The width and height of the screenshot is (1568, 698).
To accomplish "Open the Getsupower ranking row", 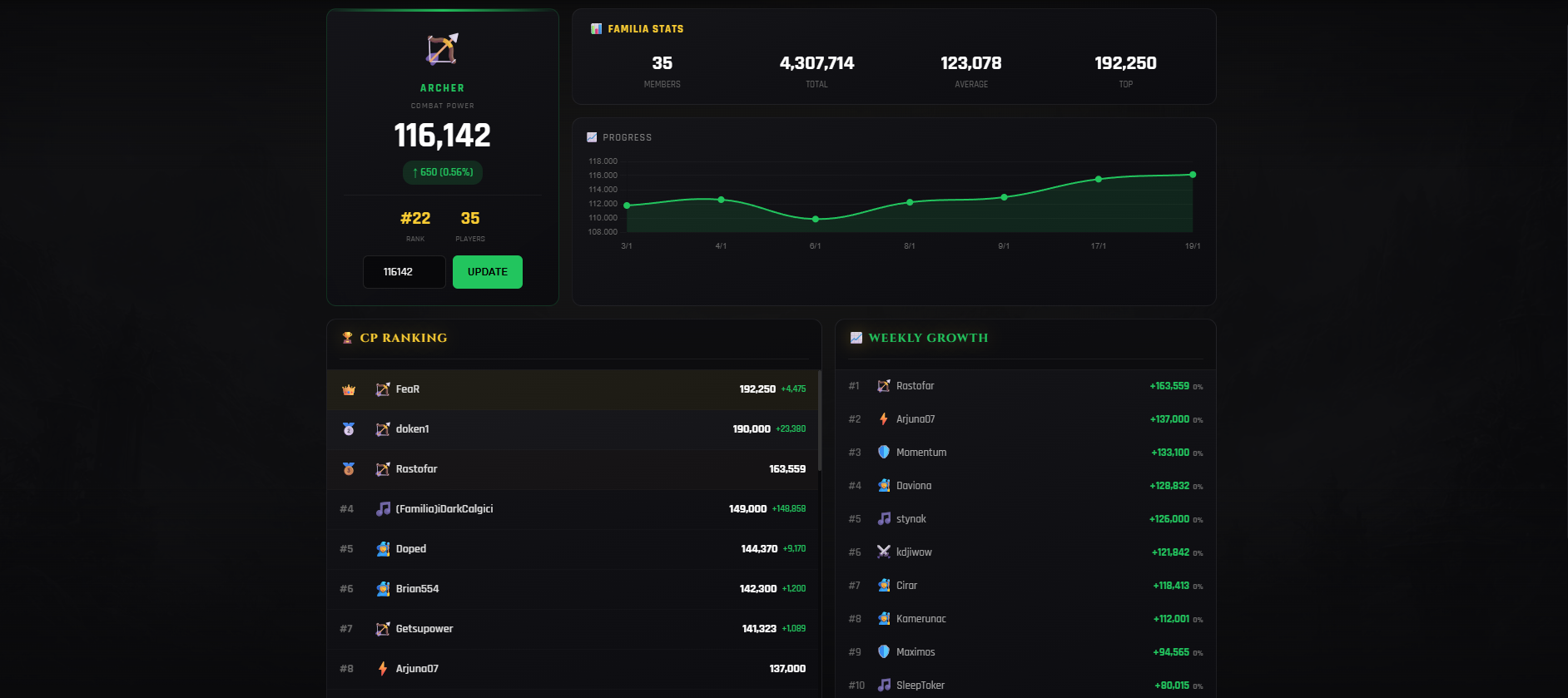I will point(573,629).
